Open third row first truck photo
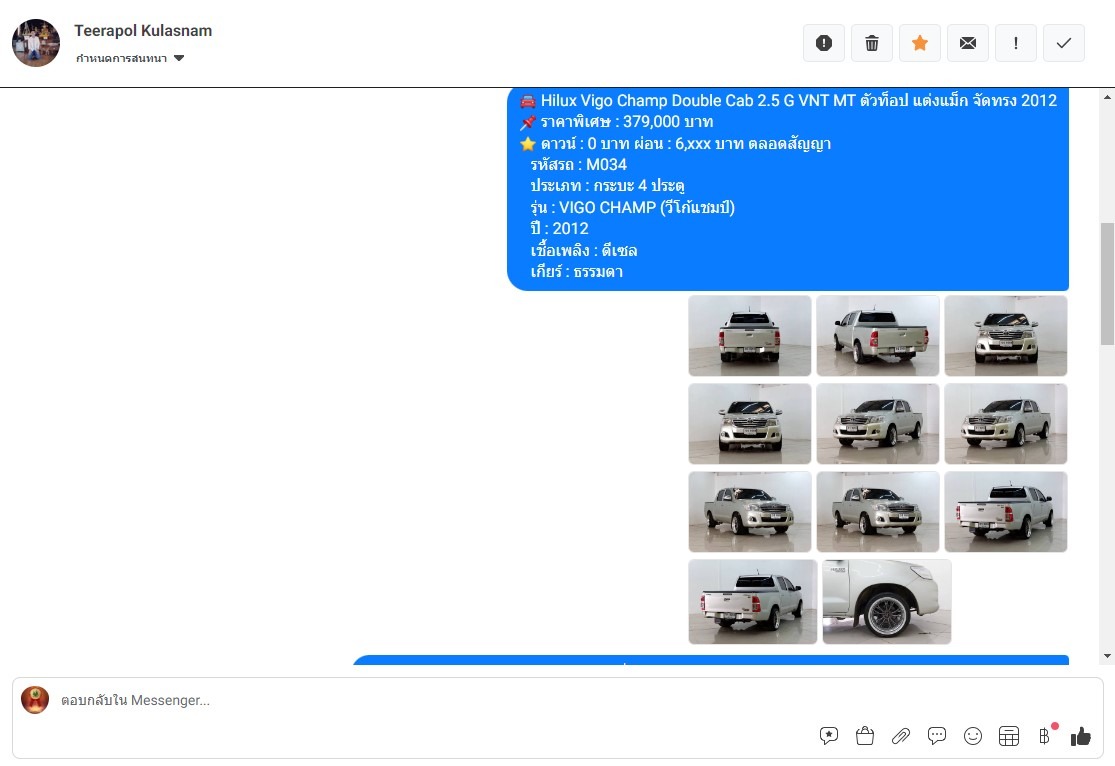The width and height of the screenshot is (1115, 766). click(x=749, y=512)
